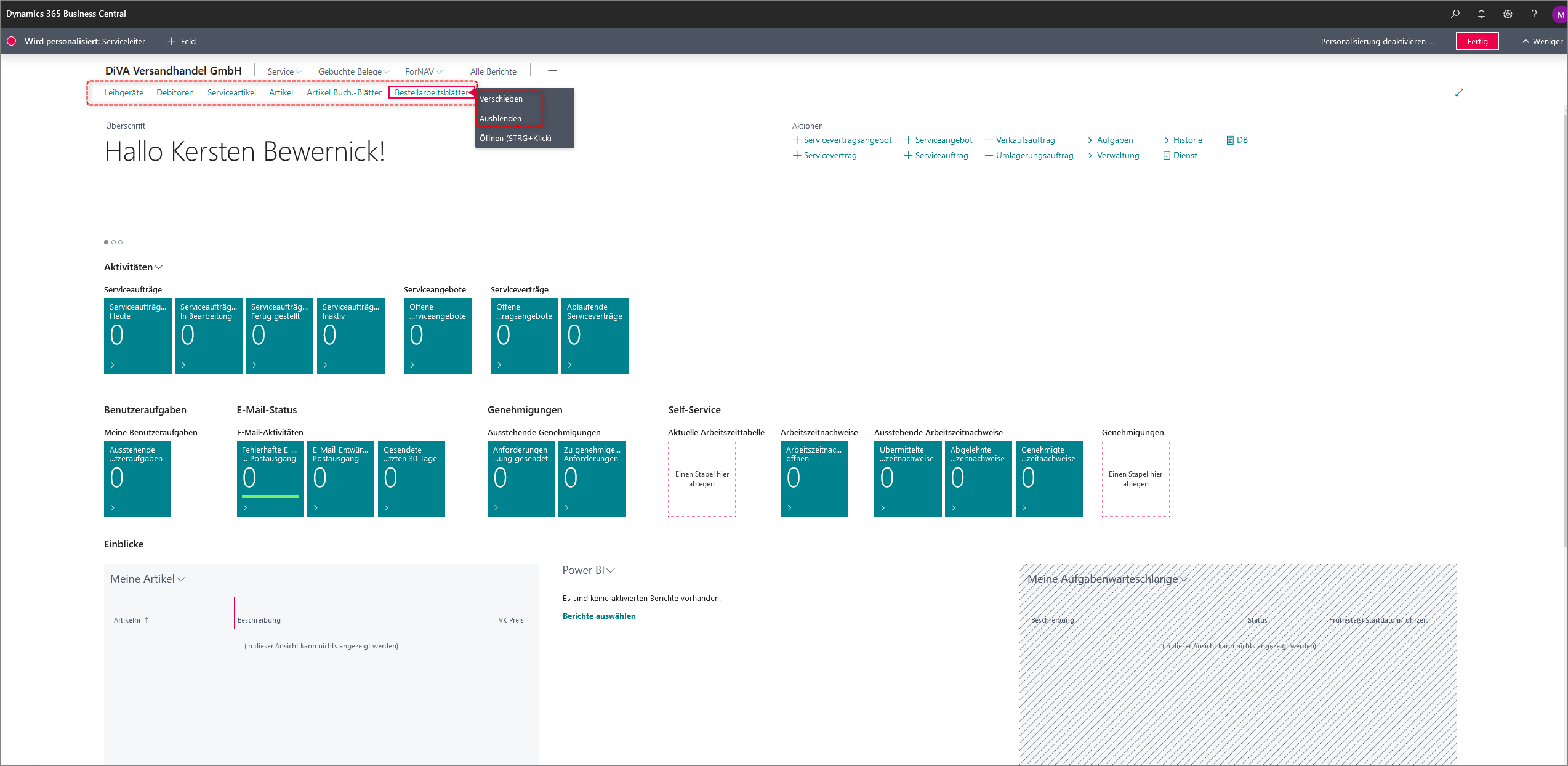Click the Serviceaufträge In Bearbeitung tile
1568x766 pixels.
pyautogui.click(x=209, y=336)
